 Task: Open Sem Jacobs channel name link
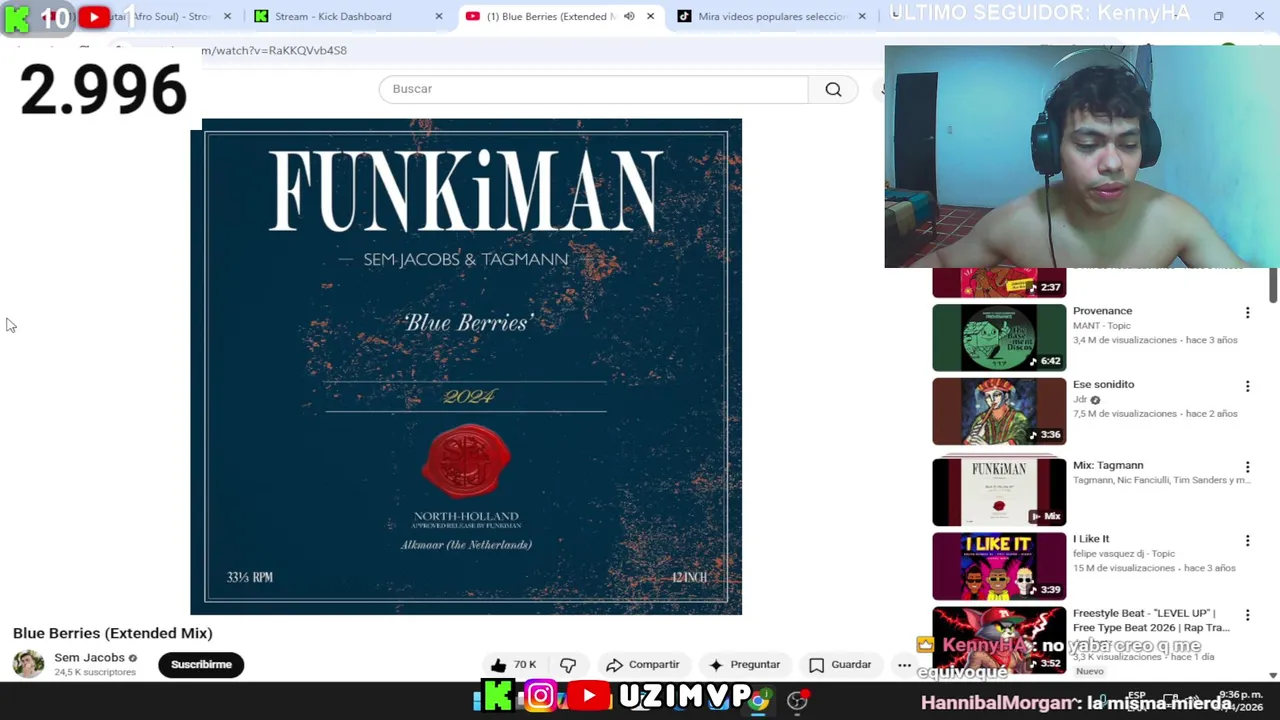click(89, 658)
